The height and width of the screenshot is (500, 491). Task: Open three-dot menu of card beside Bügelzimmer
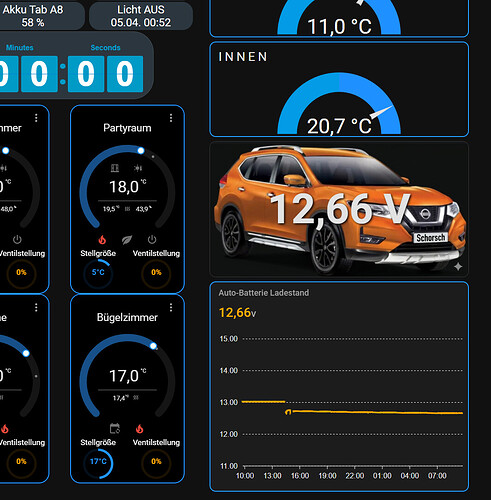click(x=36, y=307)
